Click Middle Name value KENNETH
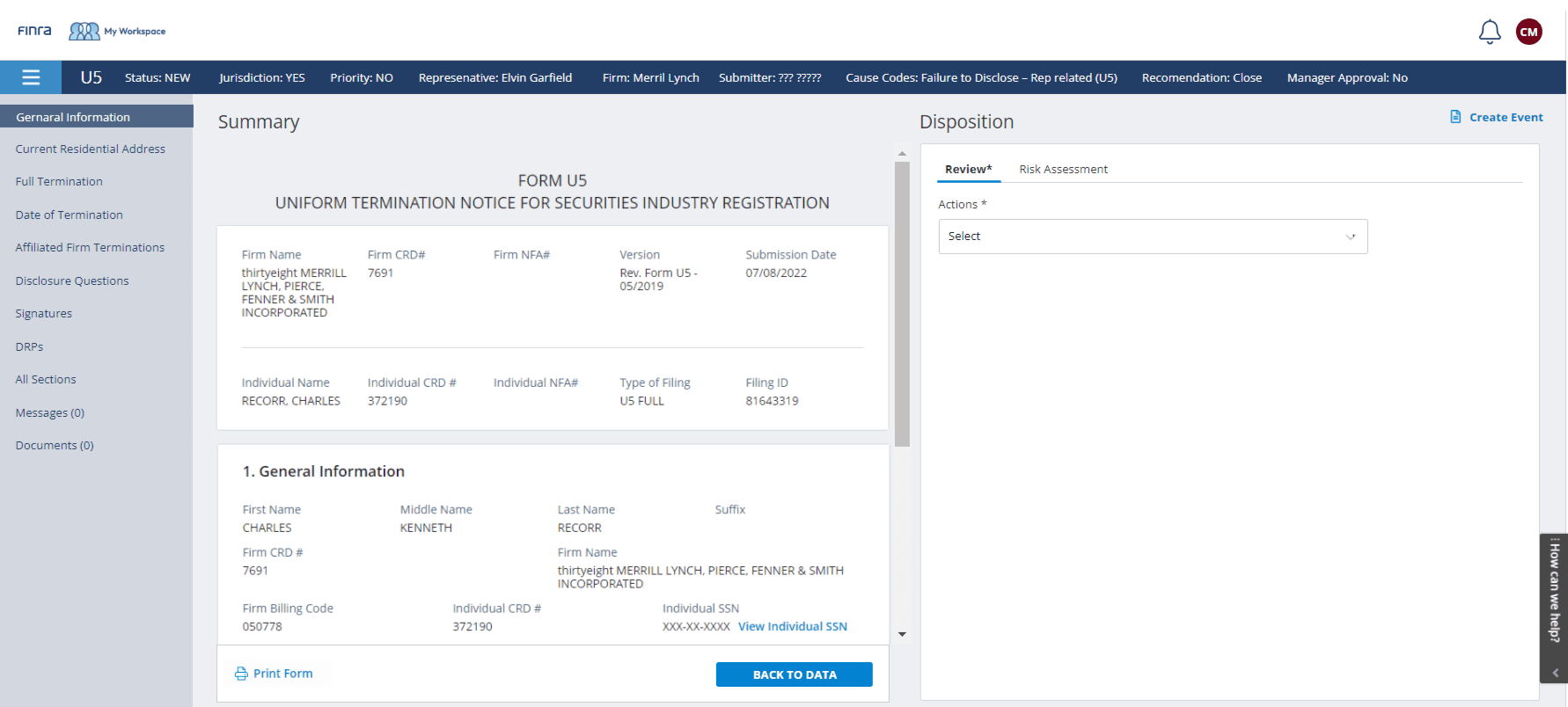This screenshot has height=707, width=1568. click(426, 528)
